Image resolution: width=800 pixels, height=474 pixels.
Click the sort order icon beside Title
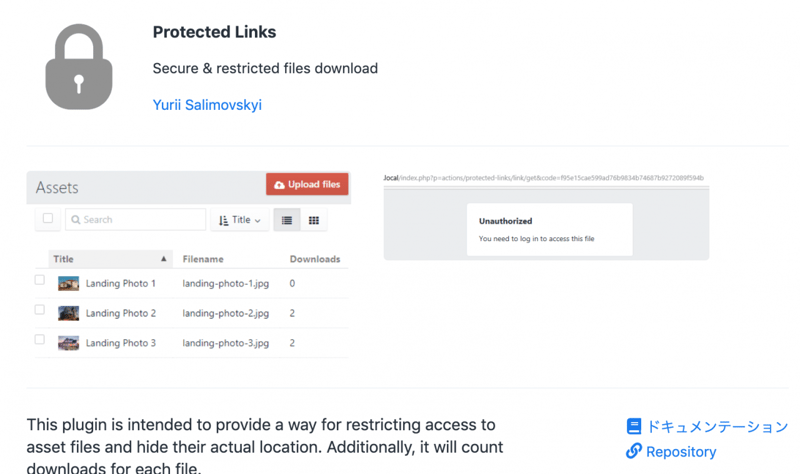224,220
